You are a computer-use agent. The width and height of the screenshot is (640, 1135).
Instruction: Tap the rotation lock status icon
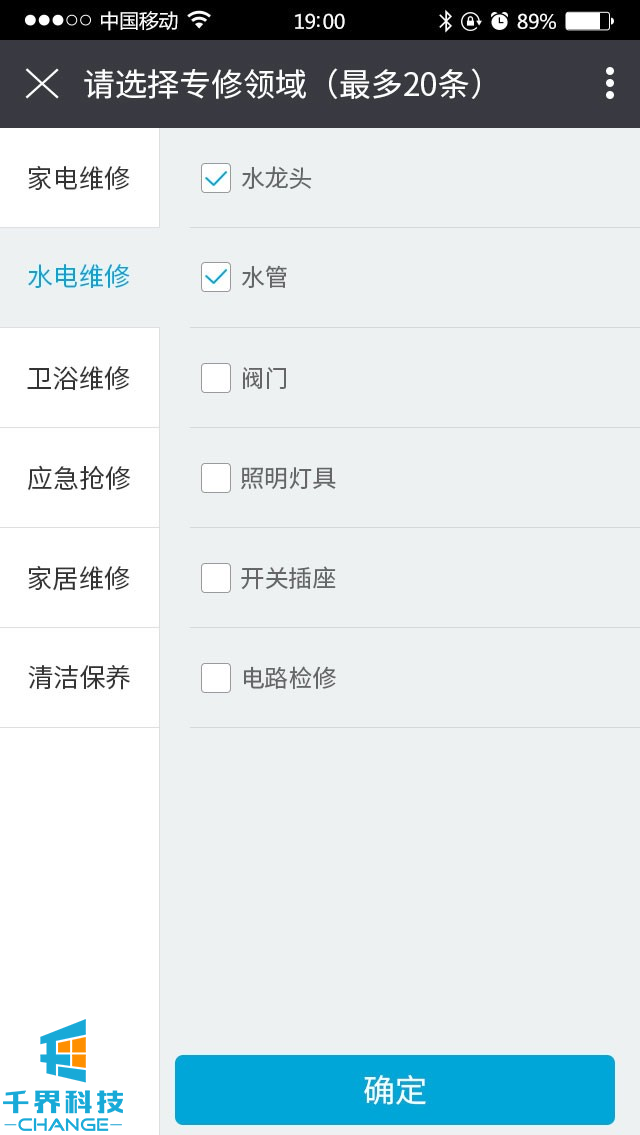click(x=471, y=21)
